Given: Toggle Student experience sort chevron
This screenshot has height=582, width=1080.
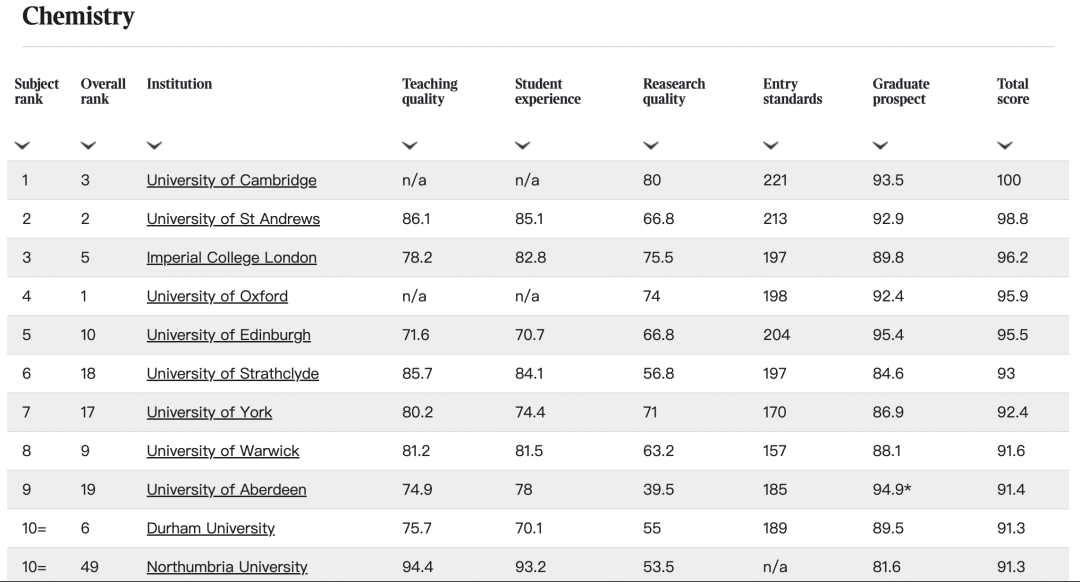Looking at the screenshot, I should click(x=523, y=146).
